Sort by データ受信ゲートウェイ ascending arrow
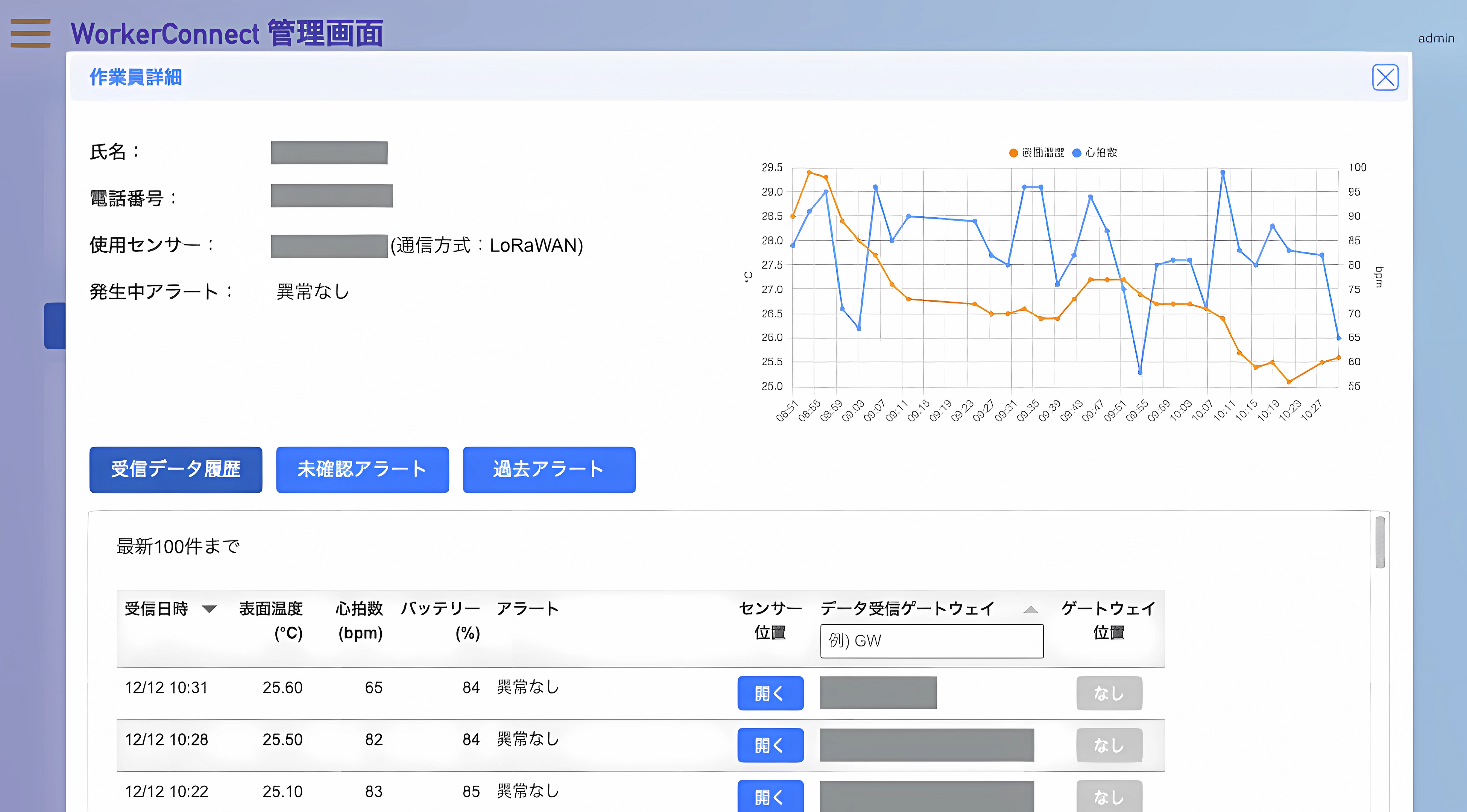 coord(1030,610)
